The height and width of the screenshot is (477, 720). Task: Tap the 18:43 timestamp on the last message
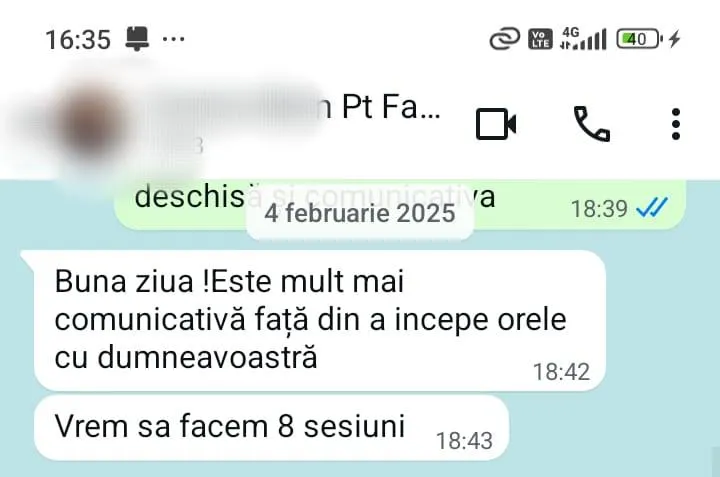[x=464, y=441]
